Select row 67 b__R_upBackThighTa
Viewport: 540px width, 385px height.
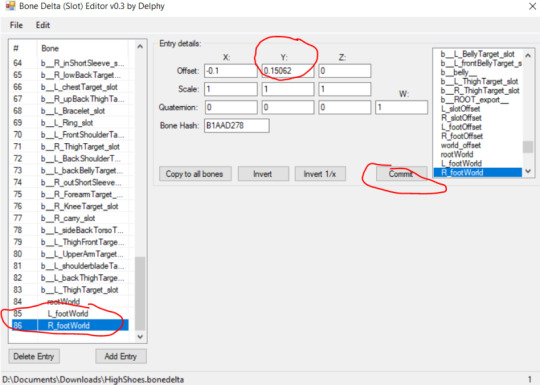coord(70,99)
